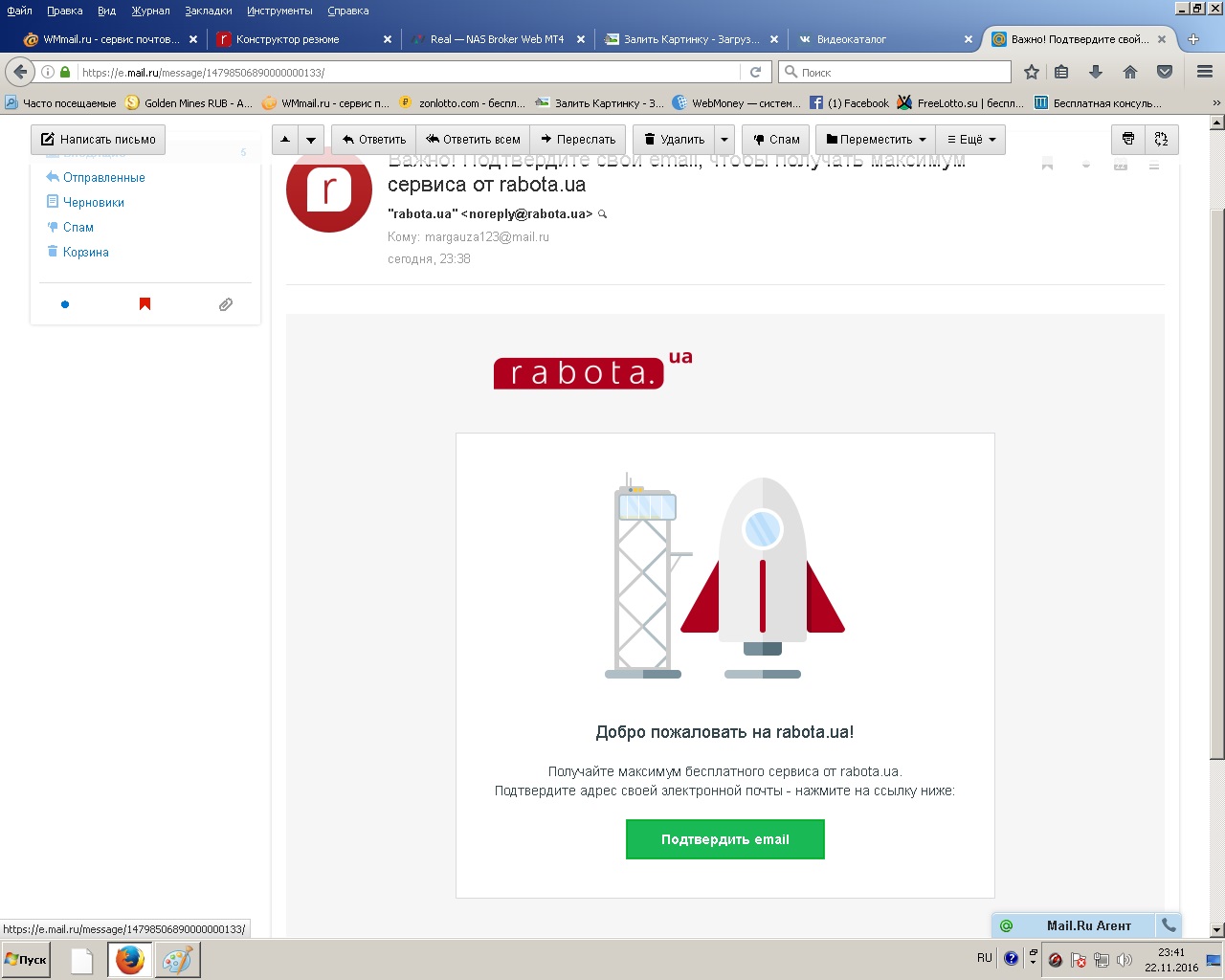Click the green Подтвердить email button
This screenshot has width=1225, height=980.
point(725,839)
